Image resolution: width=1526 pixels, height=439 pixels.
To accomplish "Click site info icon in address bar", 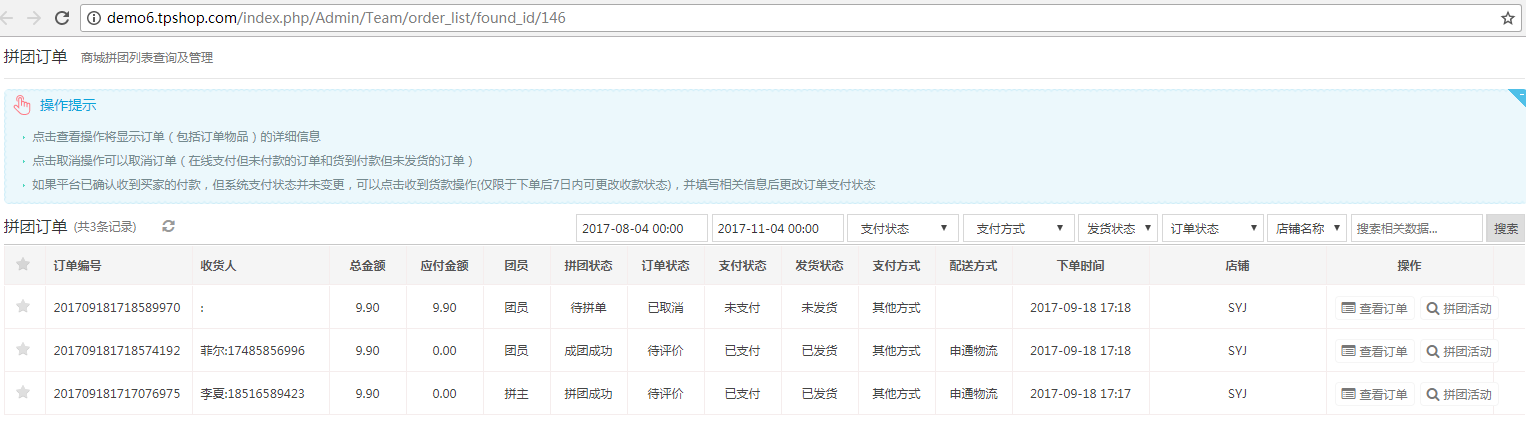I will tap(95, 18).
